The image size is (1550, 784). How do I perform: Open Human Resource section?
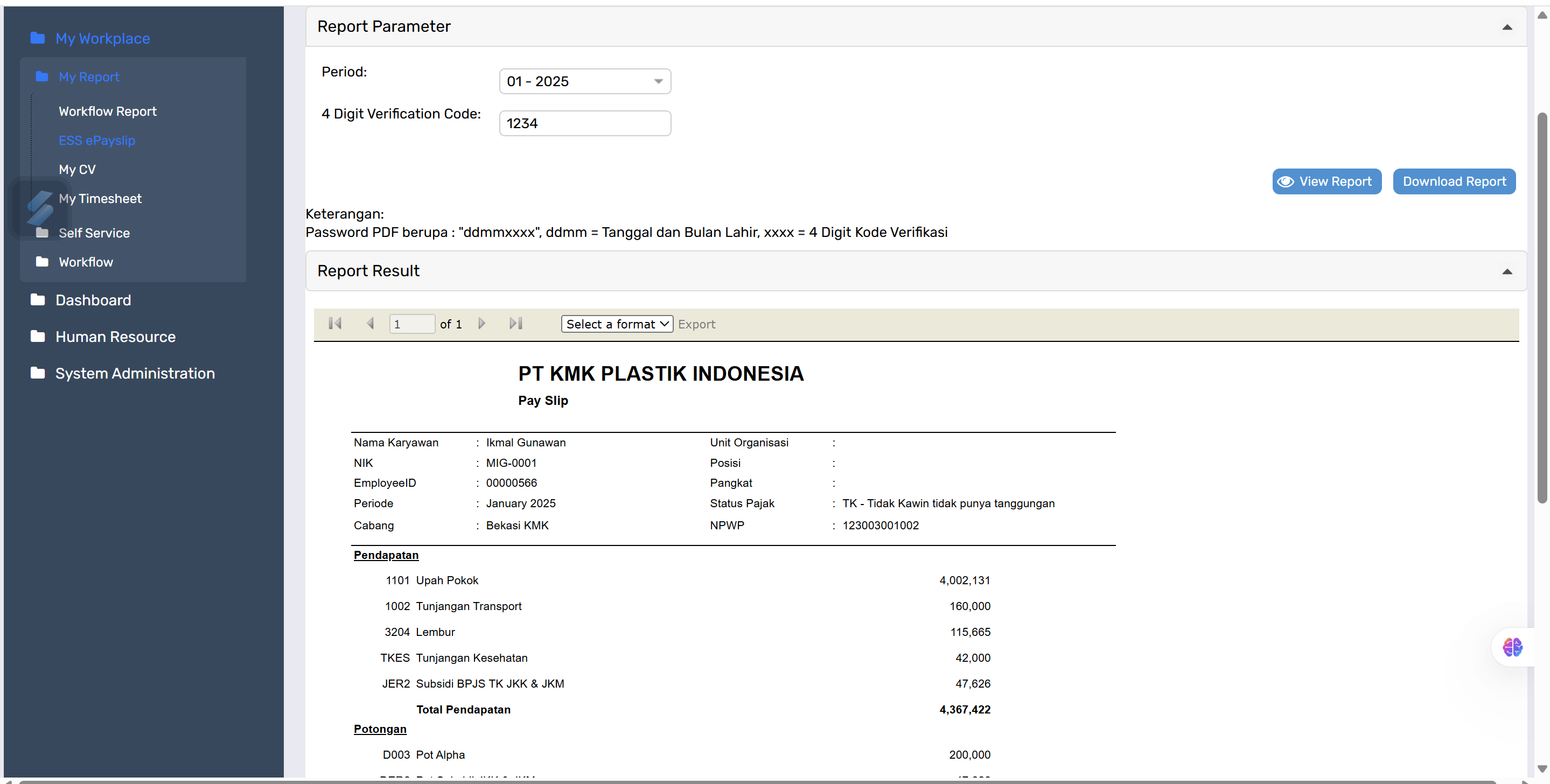(116, 337)
